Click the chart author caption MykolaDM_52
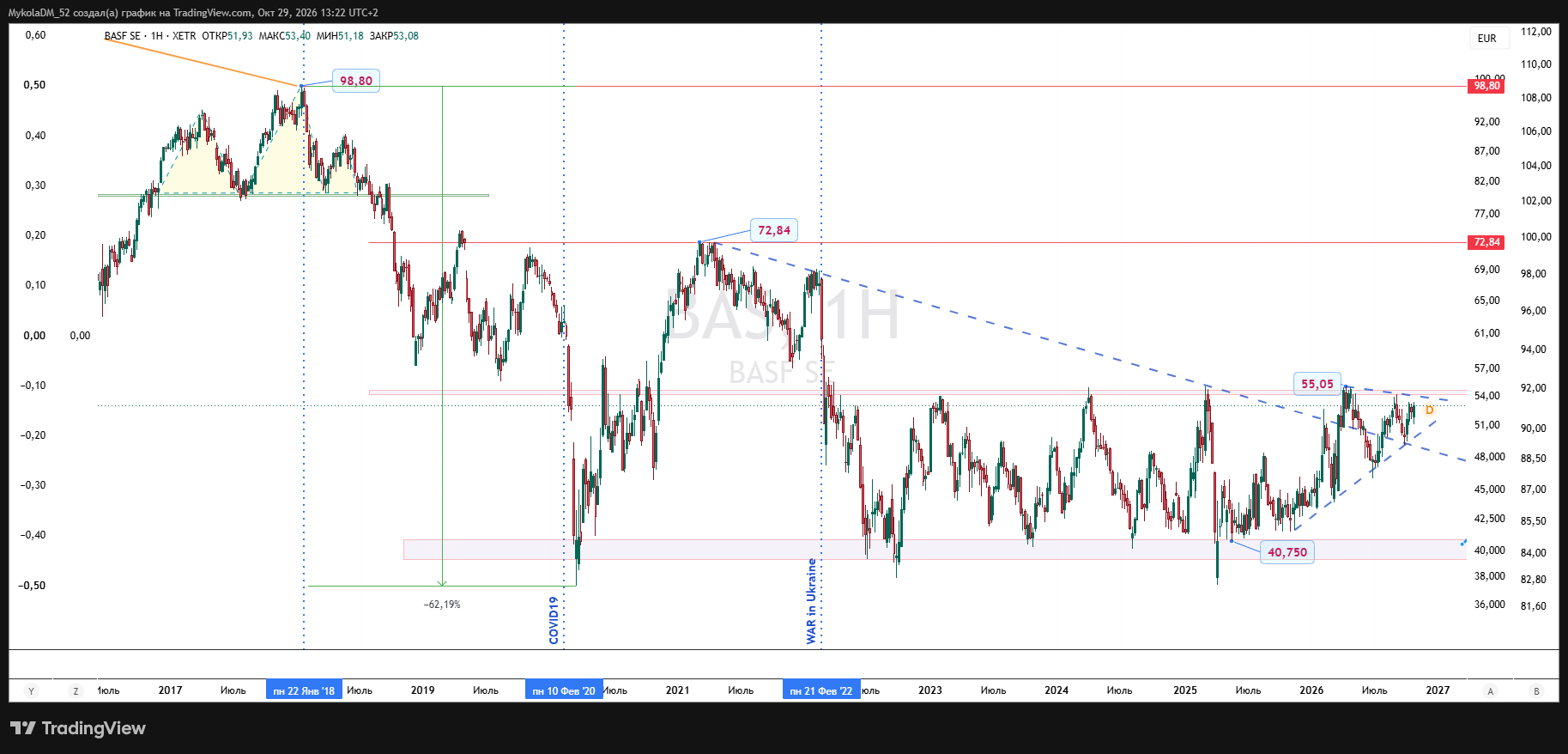The height and width of the screenshot is (754, 1568). 39,13
